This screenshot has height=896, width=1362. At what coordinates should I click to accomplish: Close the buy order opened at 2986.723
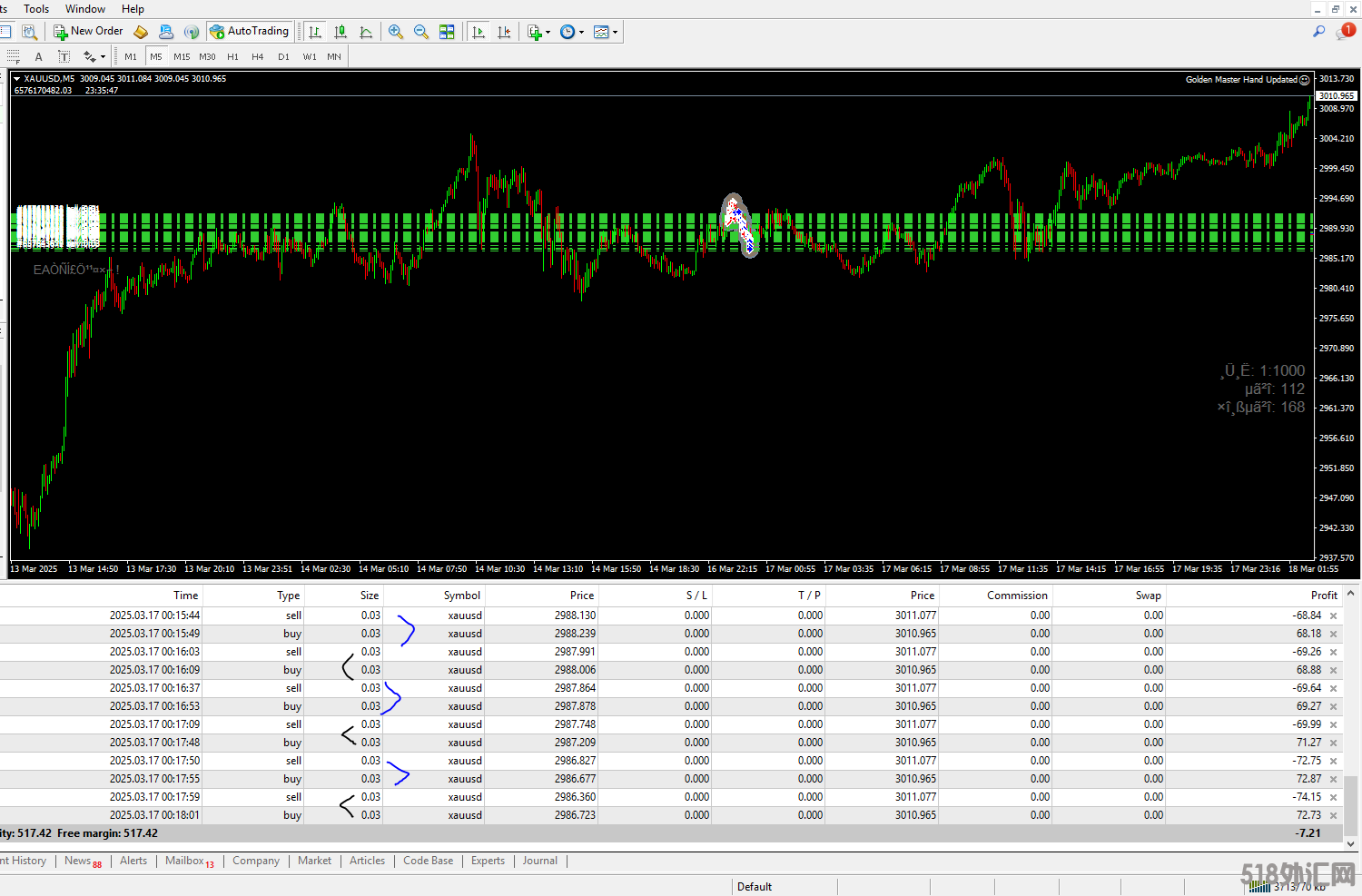click(1334, 815)
